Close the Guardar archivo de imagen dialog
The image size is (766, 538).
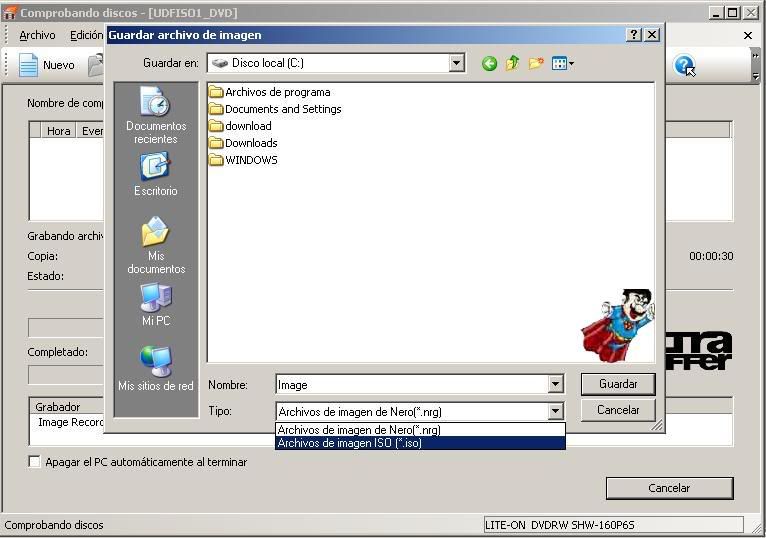click(x=652, y=35)
